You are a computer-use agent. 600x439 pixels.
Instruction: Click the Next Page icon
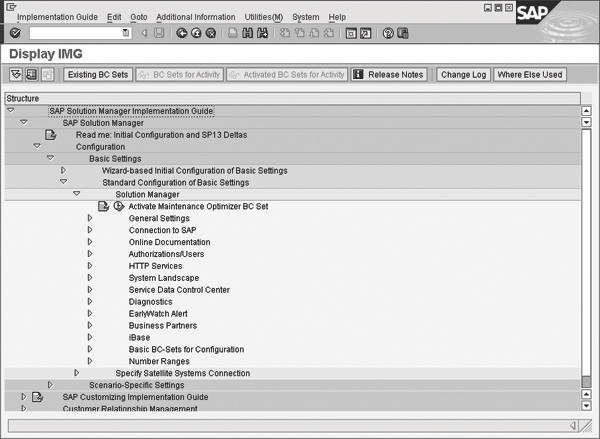pos(314,33)
